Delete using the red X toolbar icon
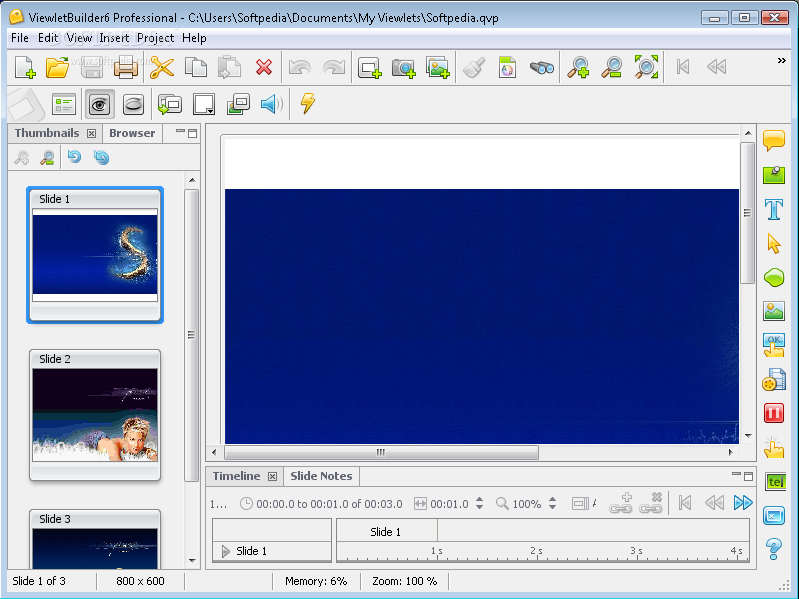The height and width of the screenshot is (599, 799). (264, 67)
